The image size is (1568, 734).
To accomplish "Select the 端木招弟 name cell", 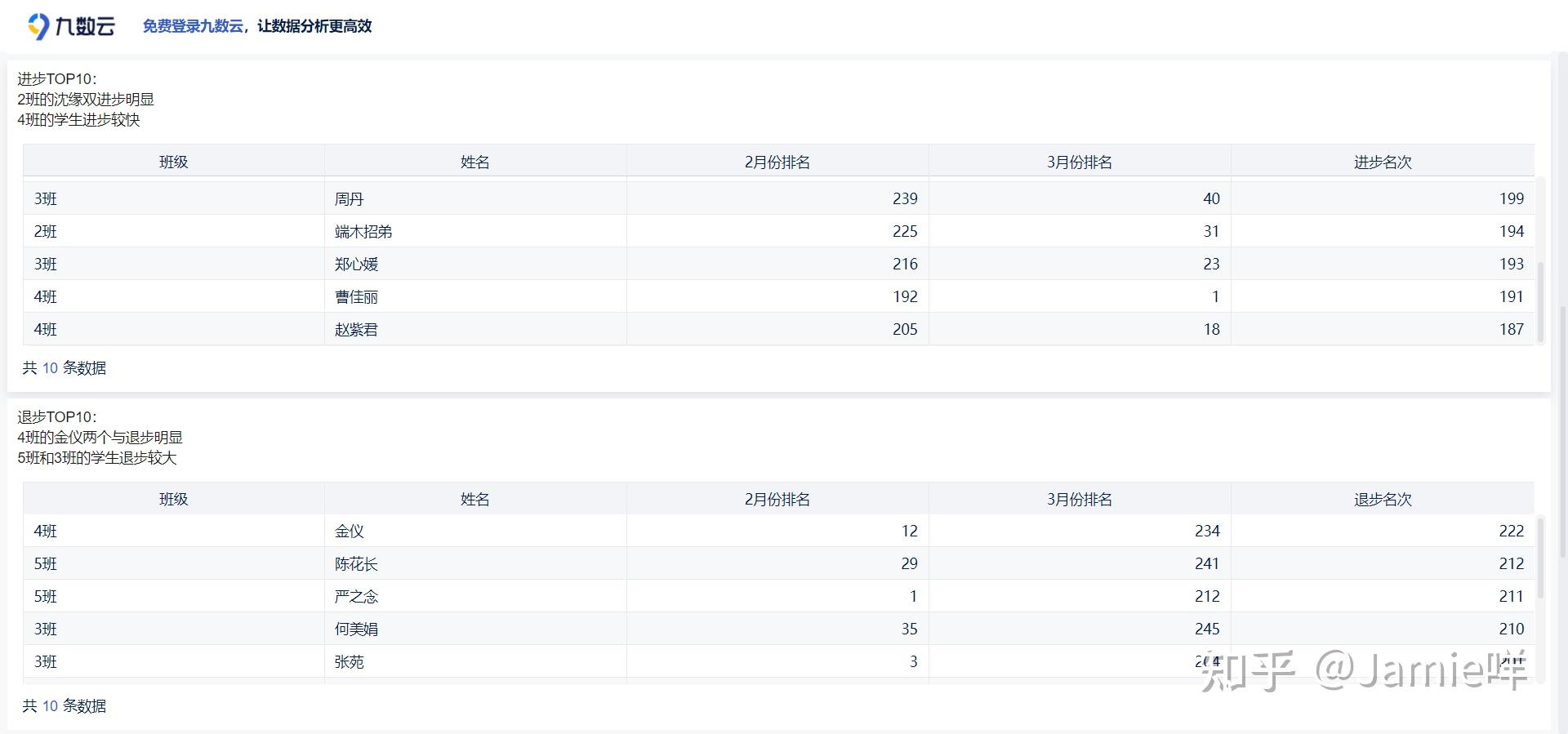I will click(363, 231).
